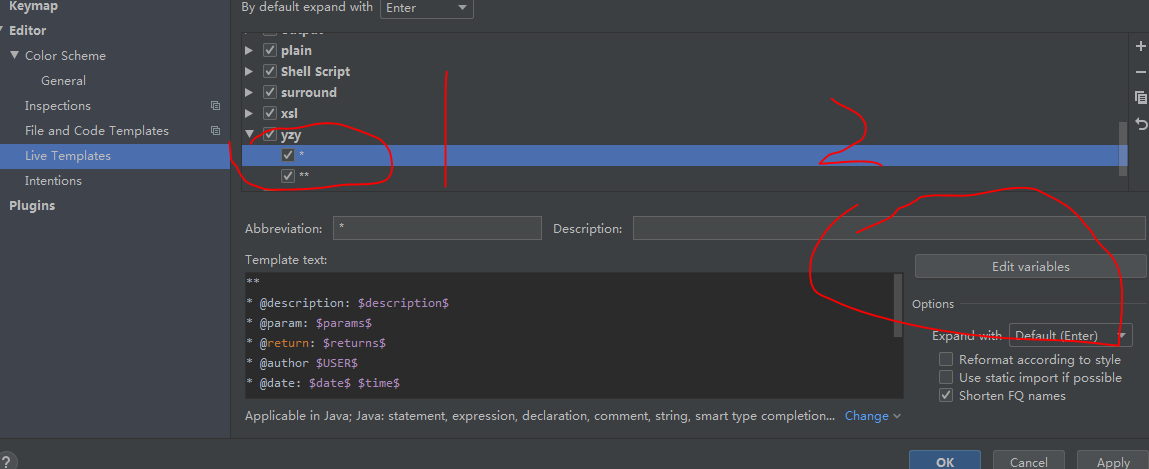Screen dimensions: 1149x469
Task: Click the template text vertical scrollbar
Action: click(898, 306)
